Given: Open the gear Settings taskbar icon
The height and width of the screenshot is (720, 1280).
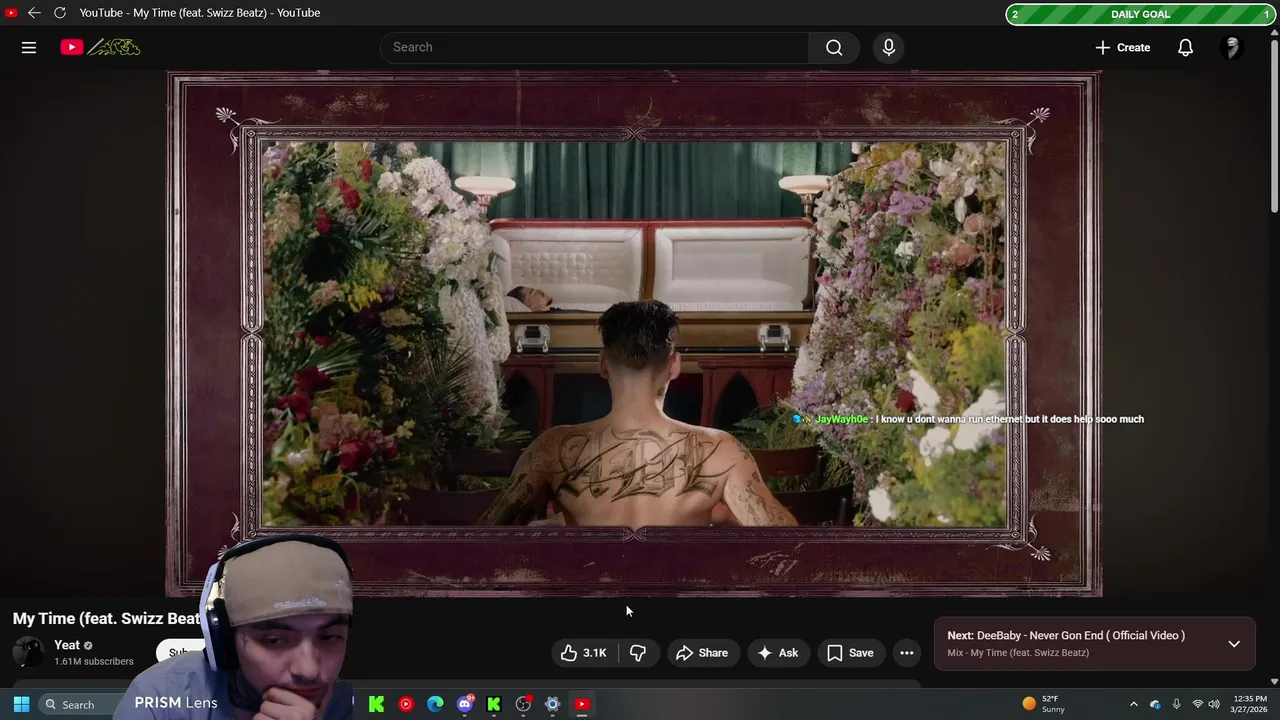Looking at the screenshot, I should click(x=552, y=704).
